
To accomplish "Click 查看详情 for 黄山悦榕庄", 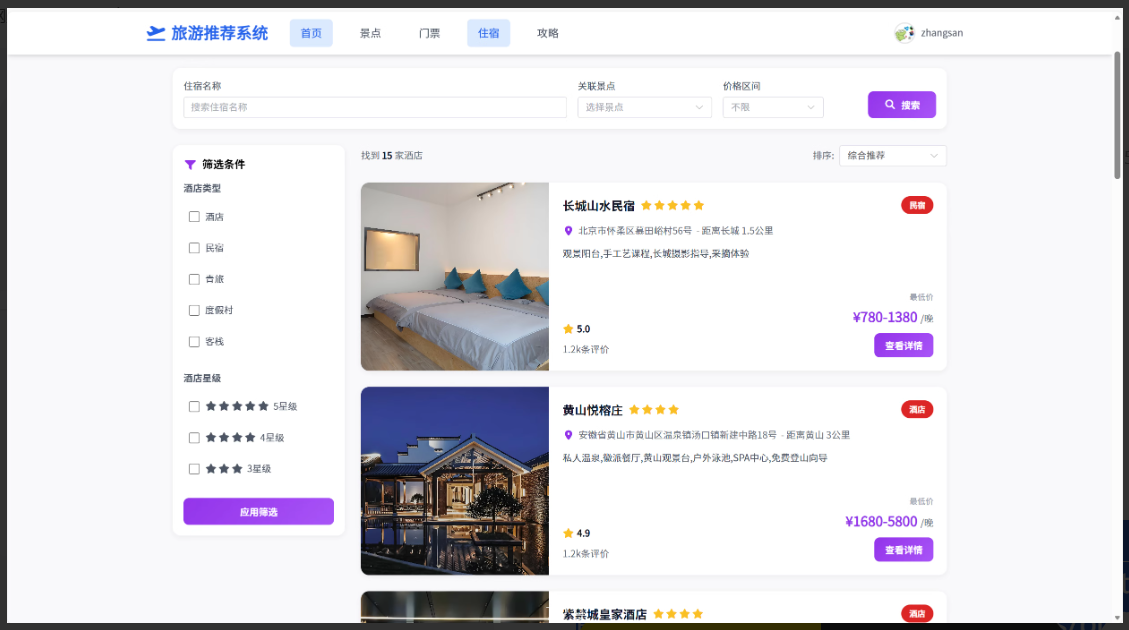I will point(904,550).
